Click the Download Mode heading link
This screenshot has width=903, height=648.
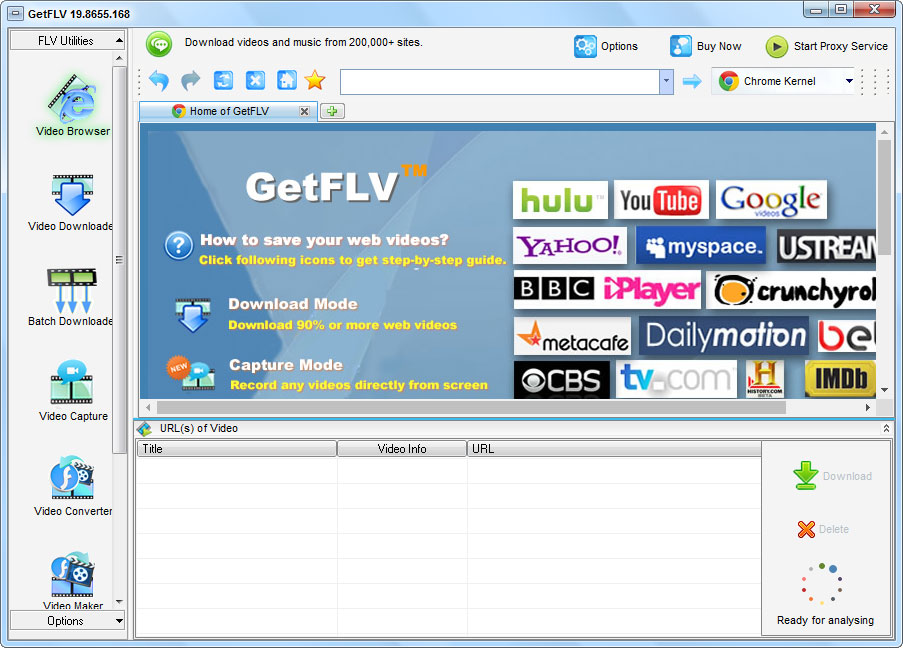pyautogui.click(x=293, y=304)
